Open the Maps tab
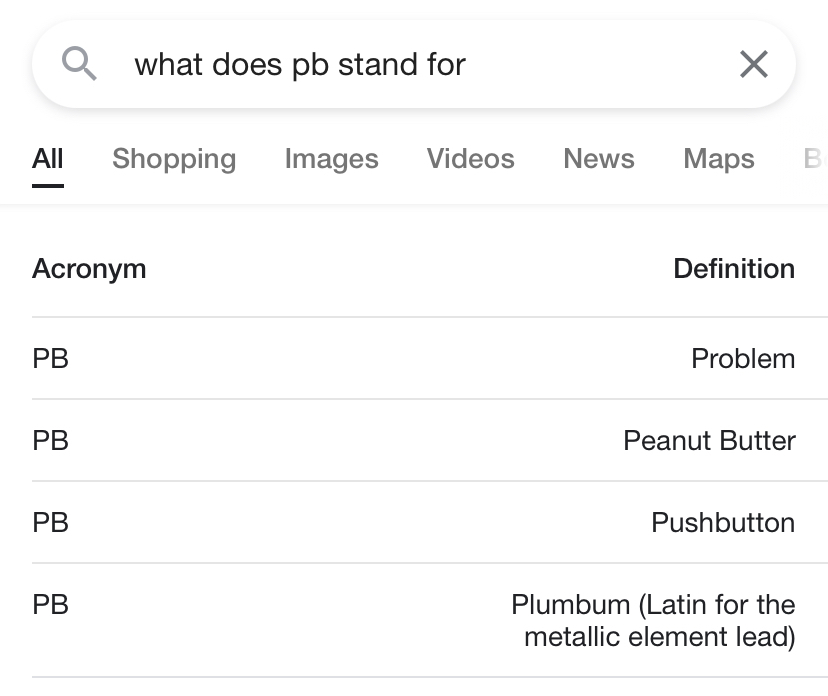828x696 pixels. pyautogui.click(x=718, y=158)
